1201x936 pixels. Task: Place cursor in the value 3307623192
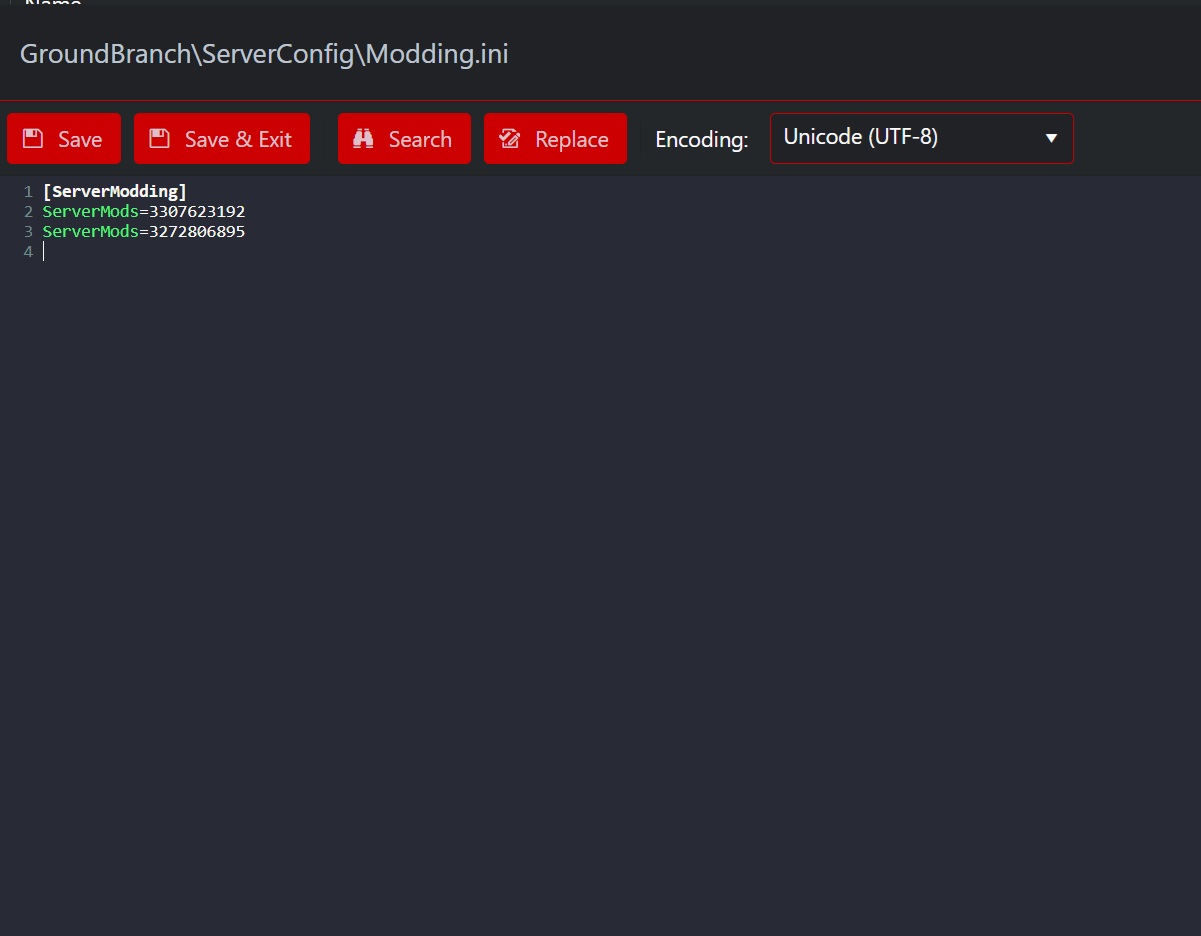(197, 212)
